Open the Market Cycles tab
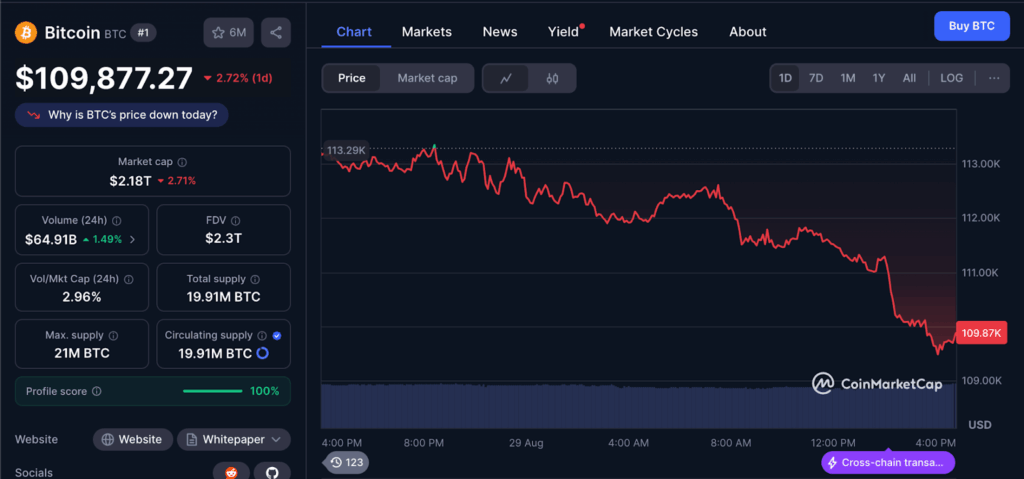The height and width of the screenshot is (479, 1024). click(x=653, y=32)
